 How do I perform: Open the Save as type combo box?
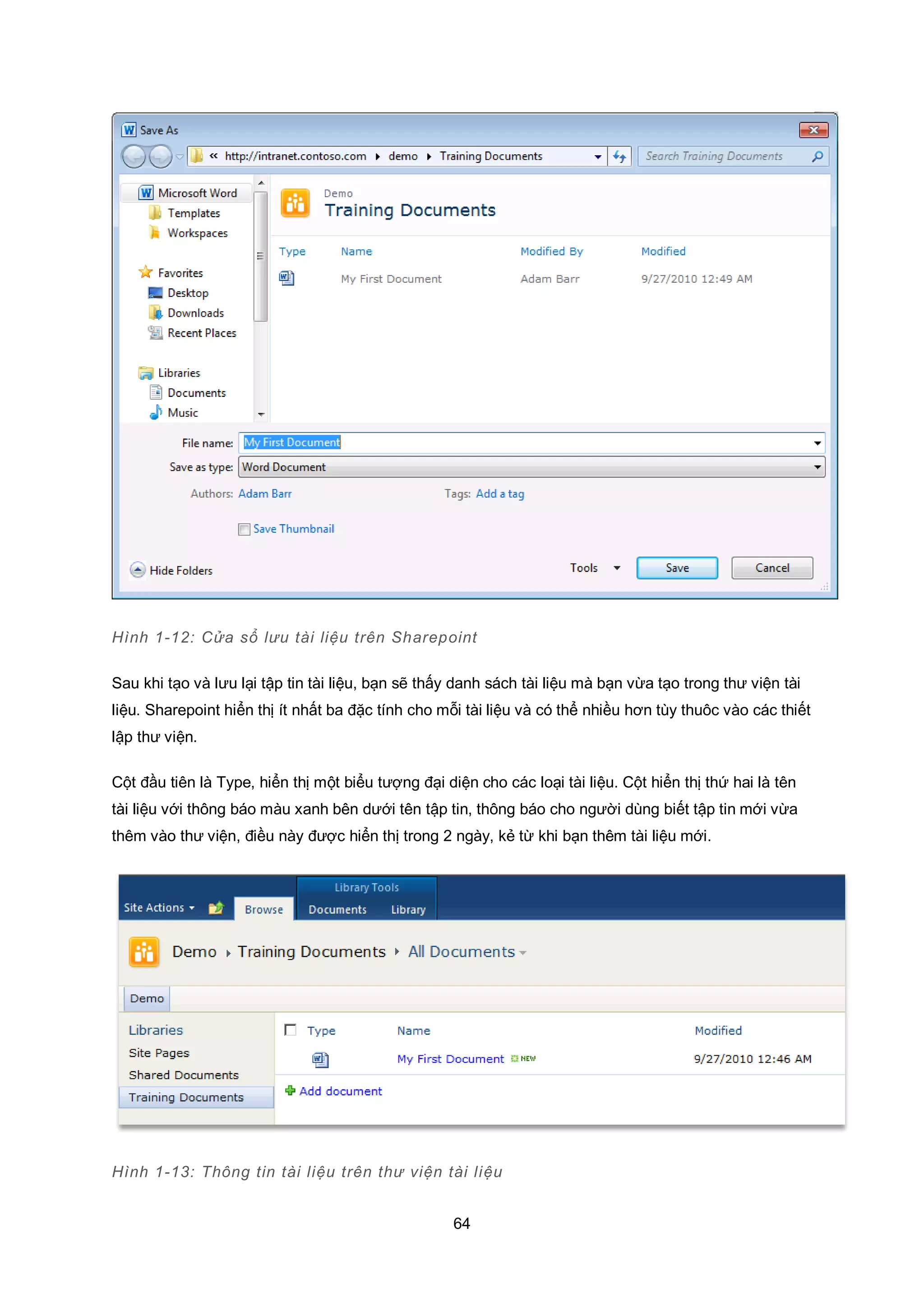[531, 467]
